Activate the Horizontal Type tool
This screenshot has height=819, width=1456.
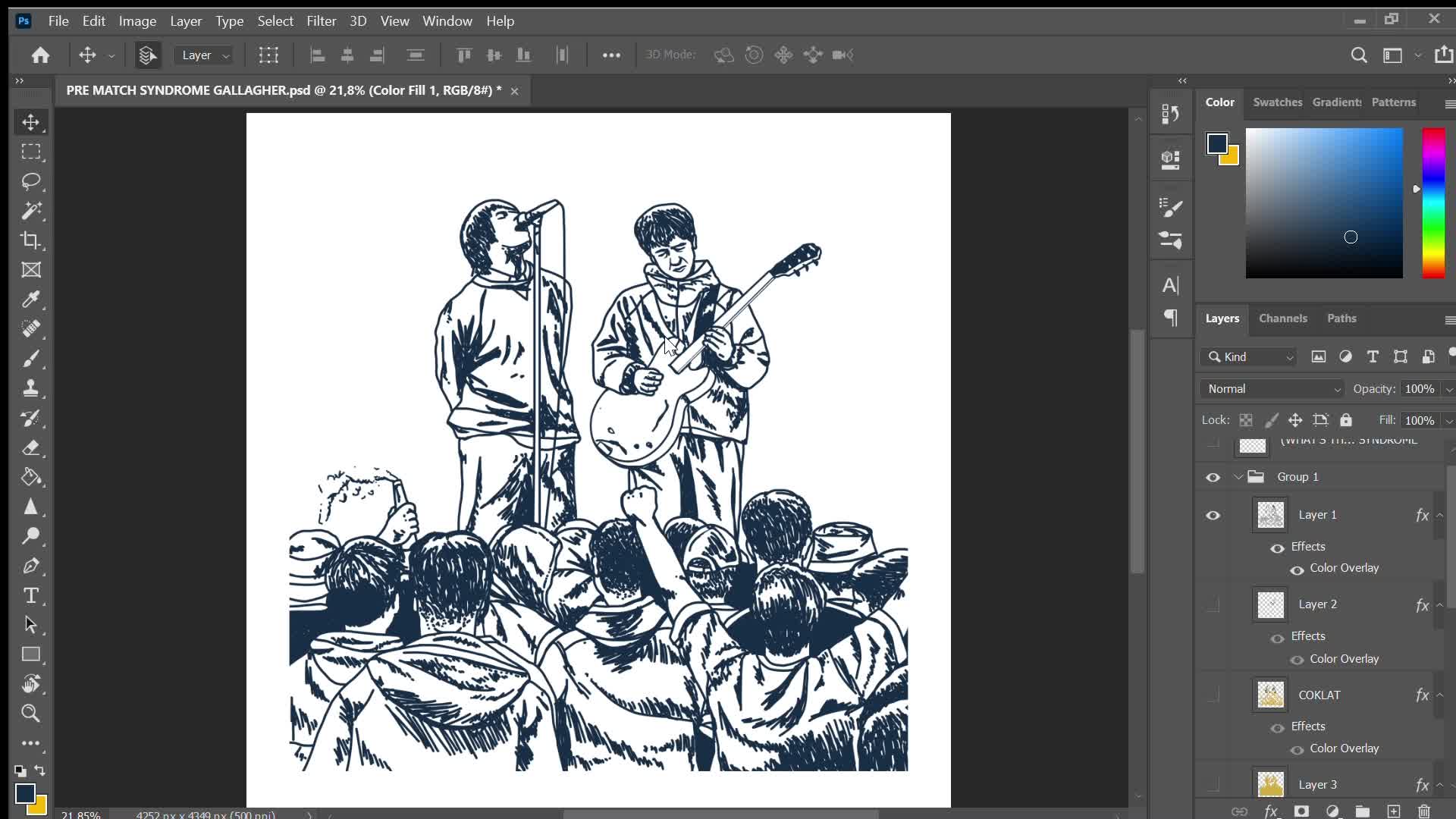pos(31,595)
